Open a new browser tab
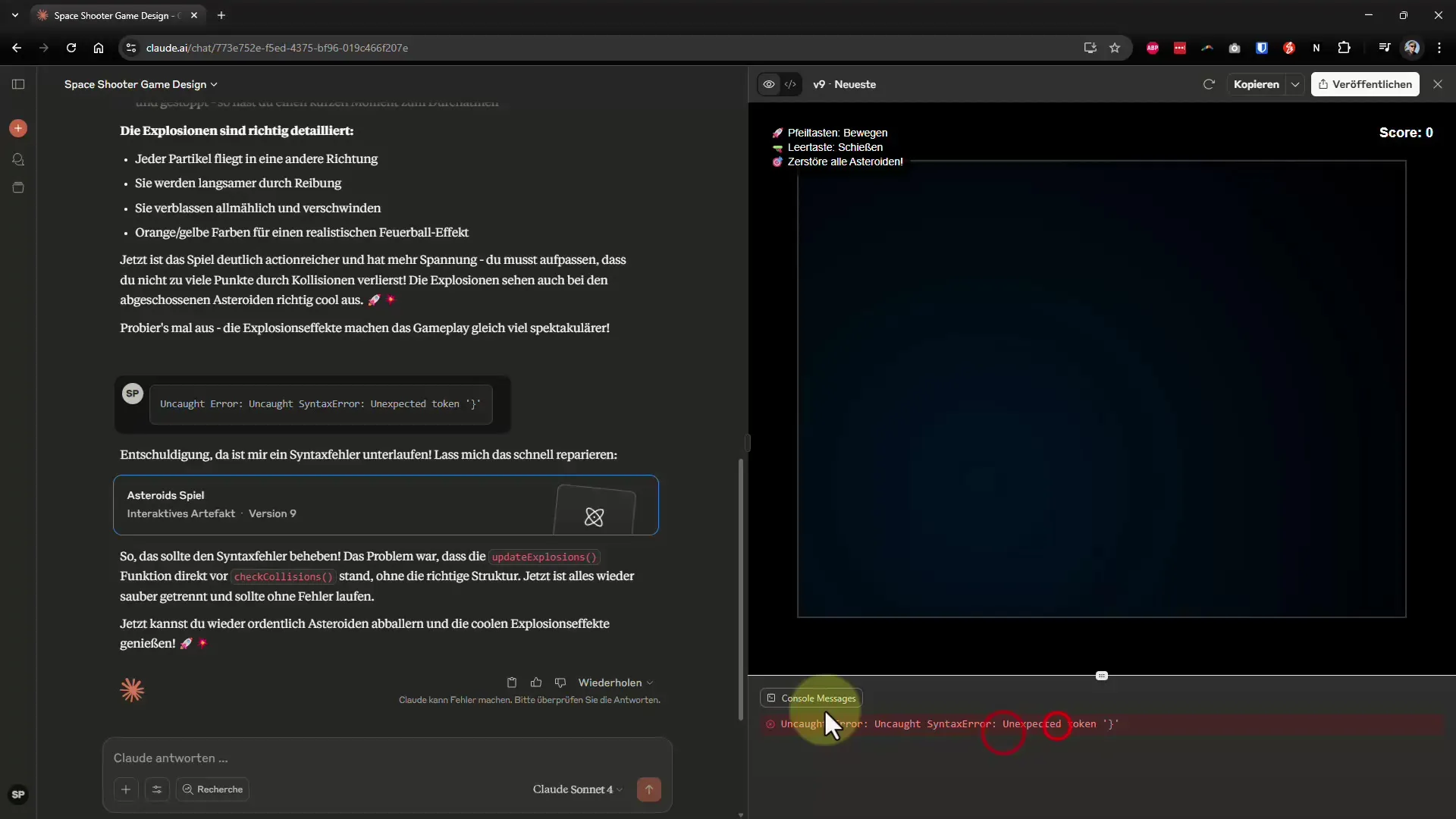The height and width of the screenshot is (819, 1456). (x=221, y=15)
